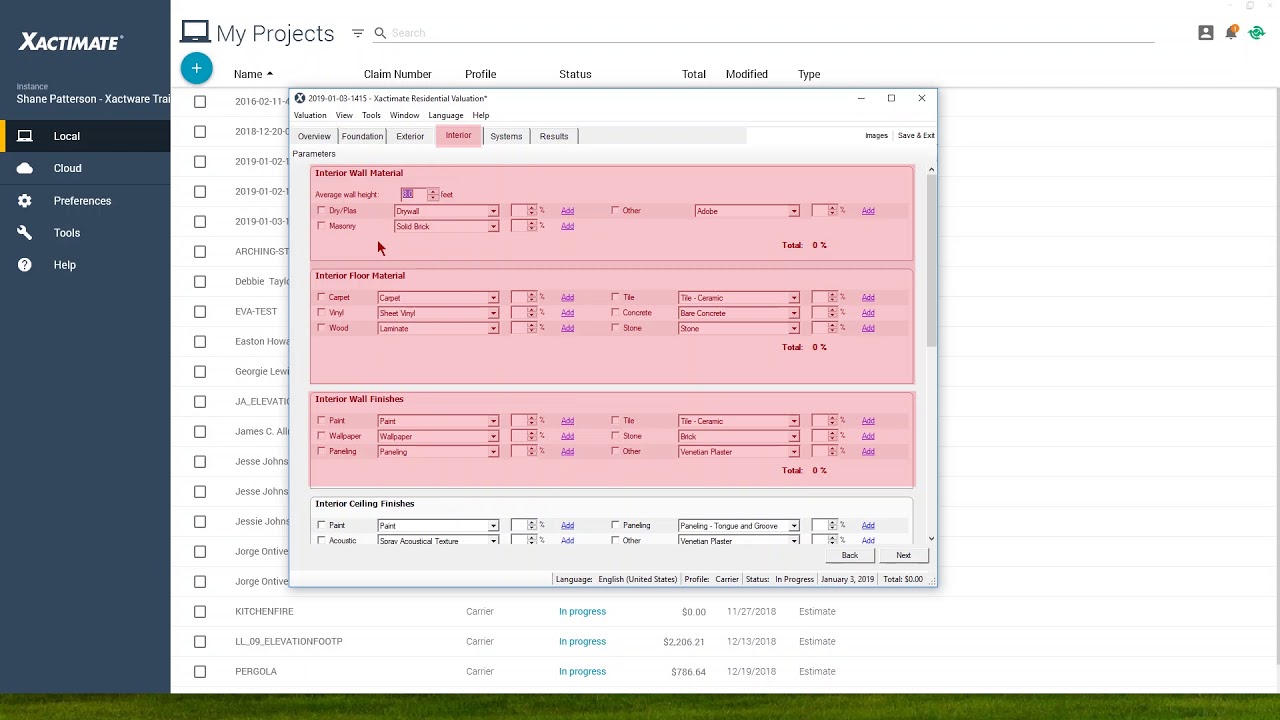The image size is (1280, 720).
Task: Open the Drywall material dropdown
Action: tap(446, 211)
